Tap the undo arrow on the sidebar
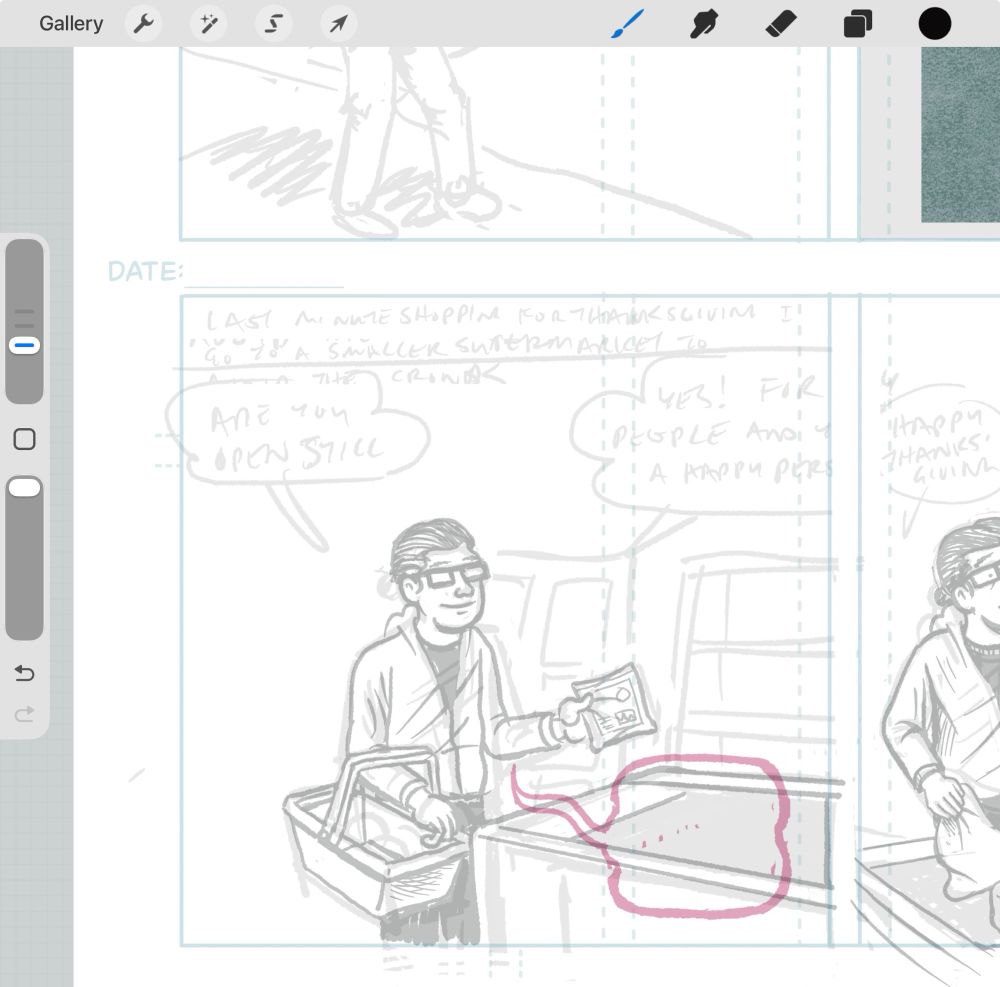 point(24,674)
